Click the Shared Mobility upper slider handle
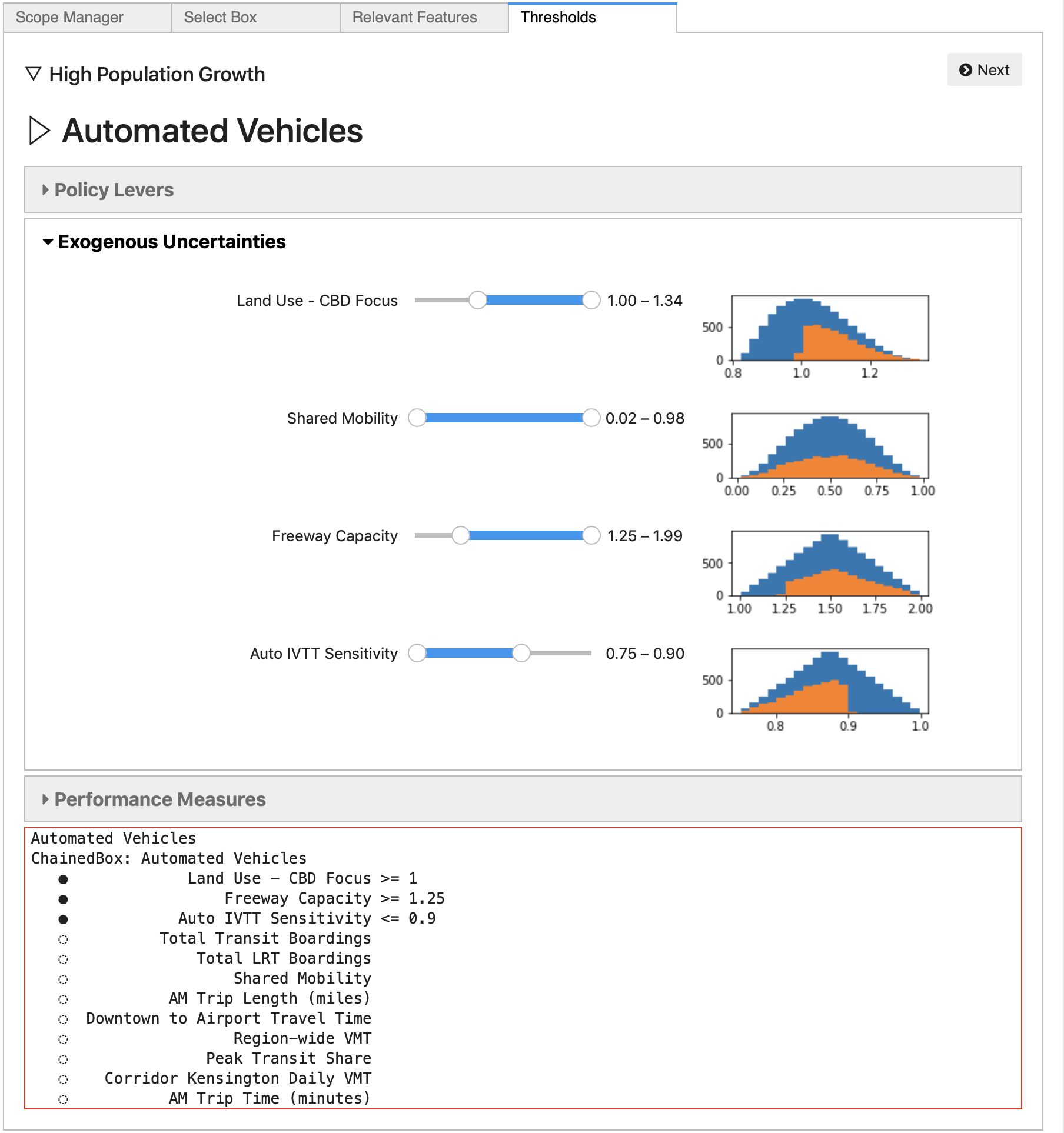 (591, 418)
